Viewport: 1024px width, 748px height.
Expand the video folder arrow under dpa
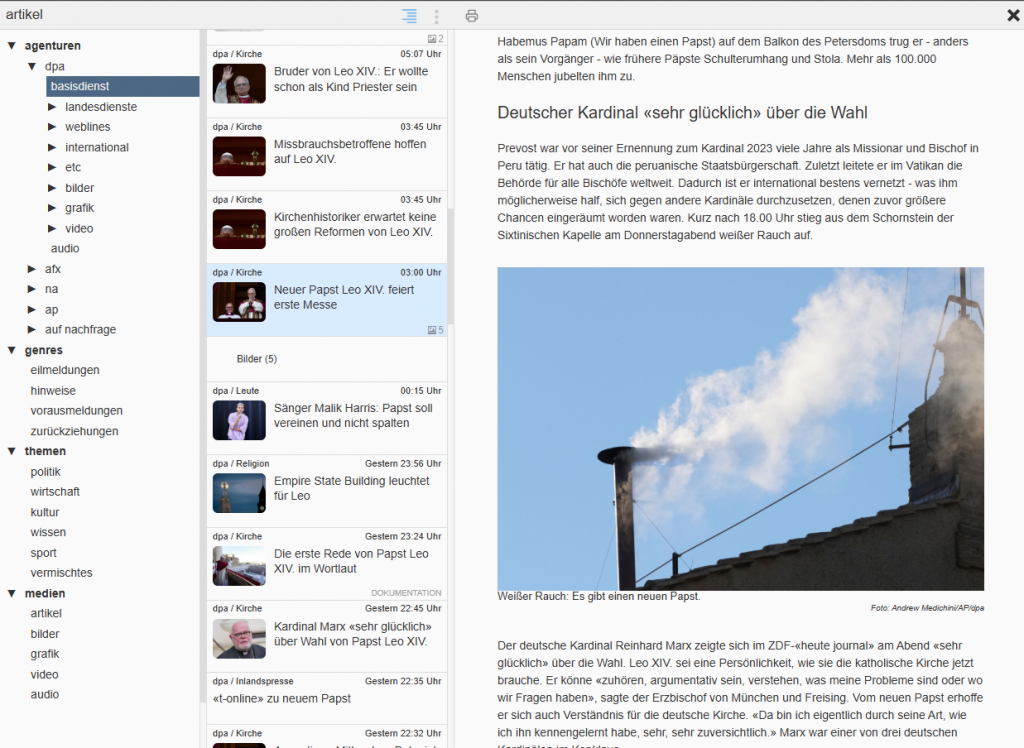pyautogui.click(x=52, y=229)
